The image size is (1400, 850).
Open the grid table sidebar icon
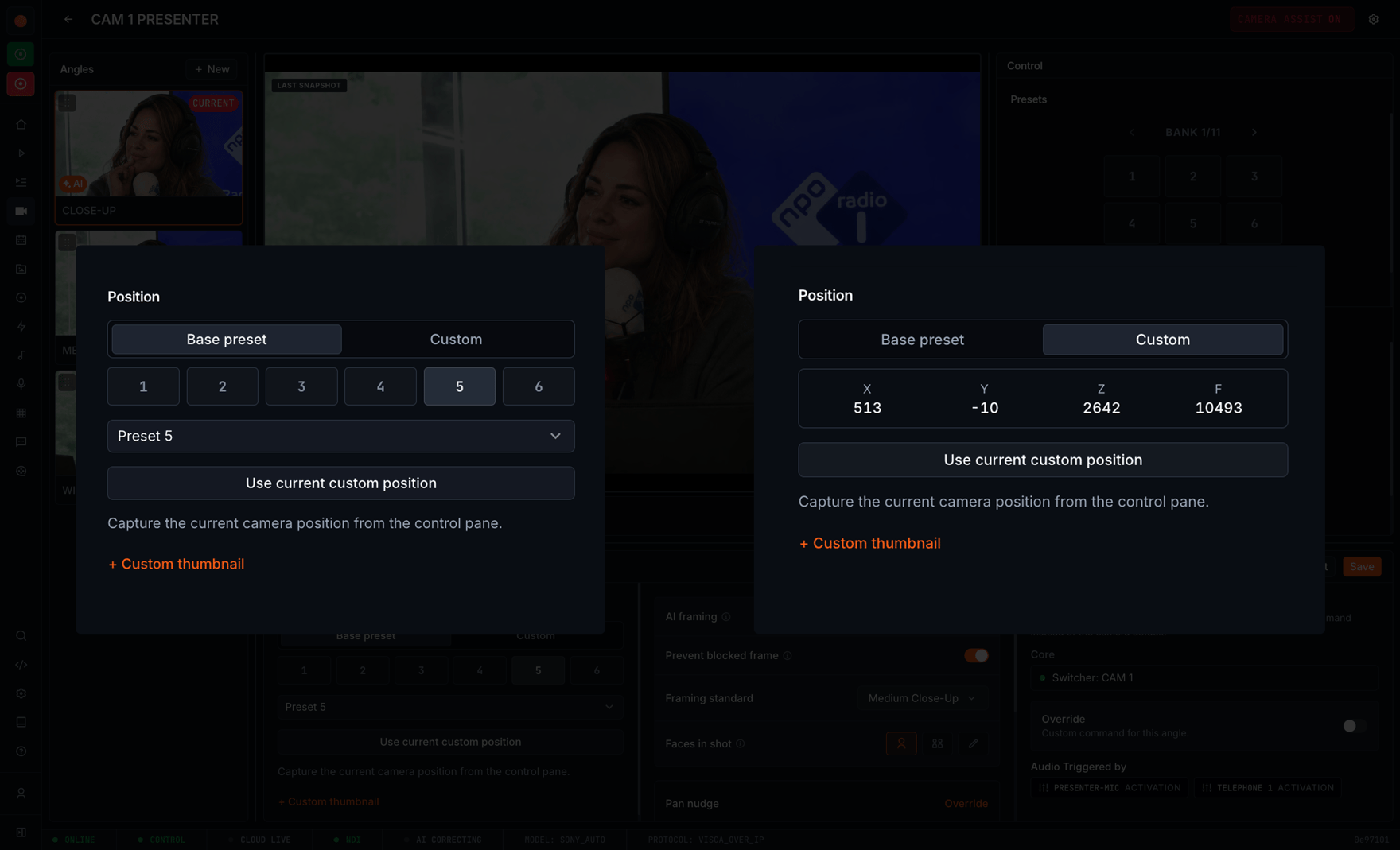point(21,413)
